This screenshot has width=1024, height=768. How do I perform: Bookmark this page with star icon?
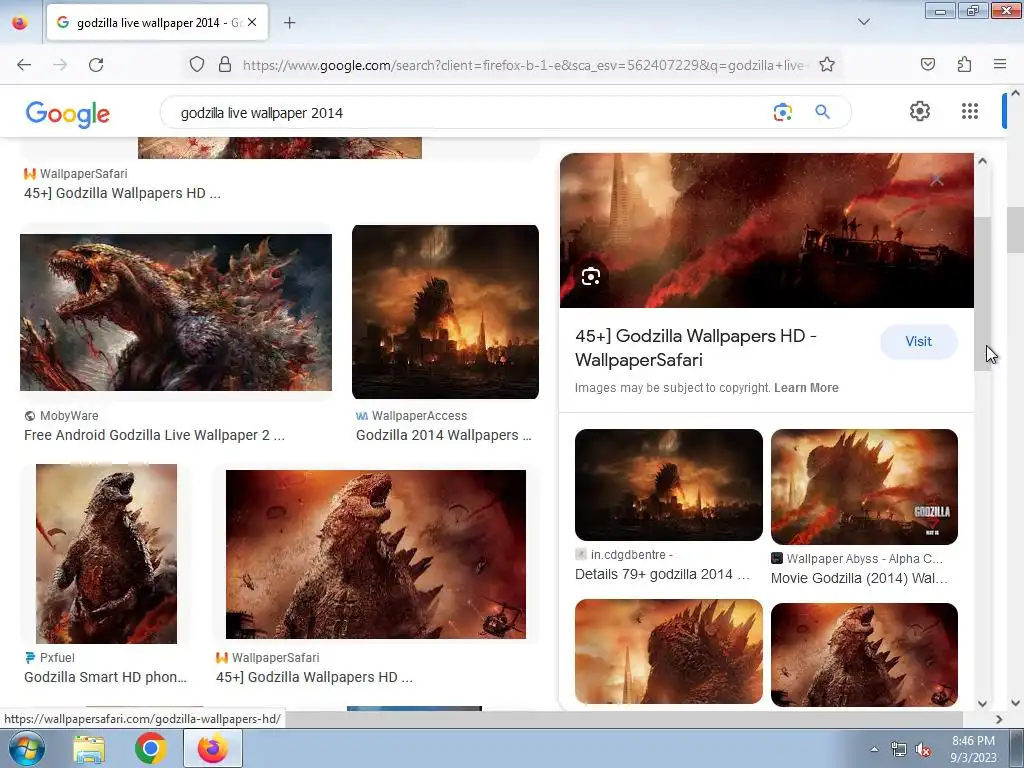(x=827, y=64)
